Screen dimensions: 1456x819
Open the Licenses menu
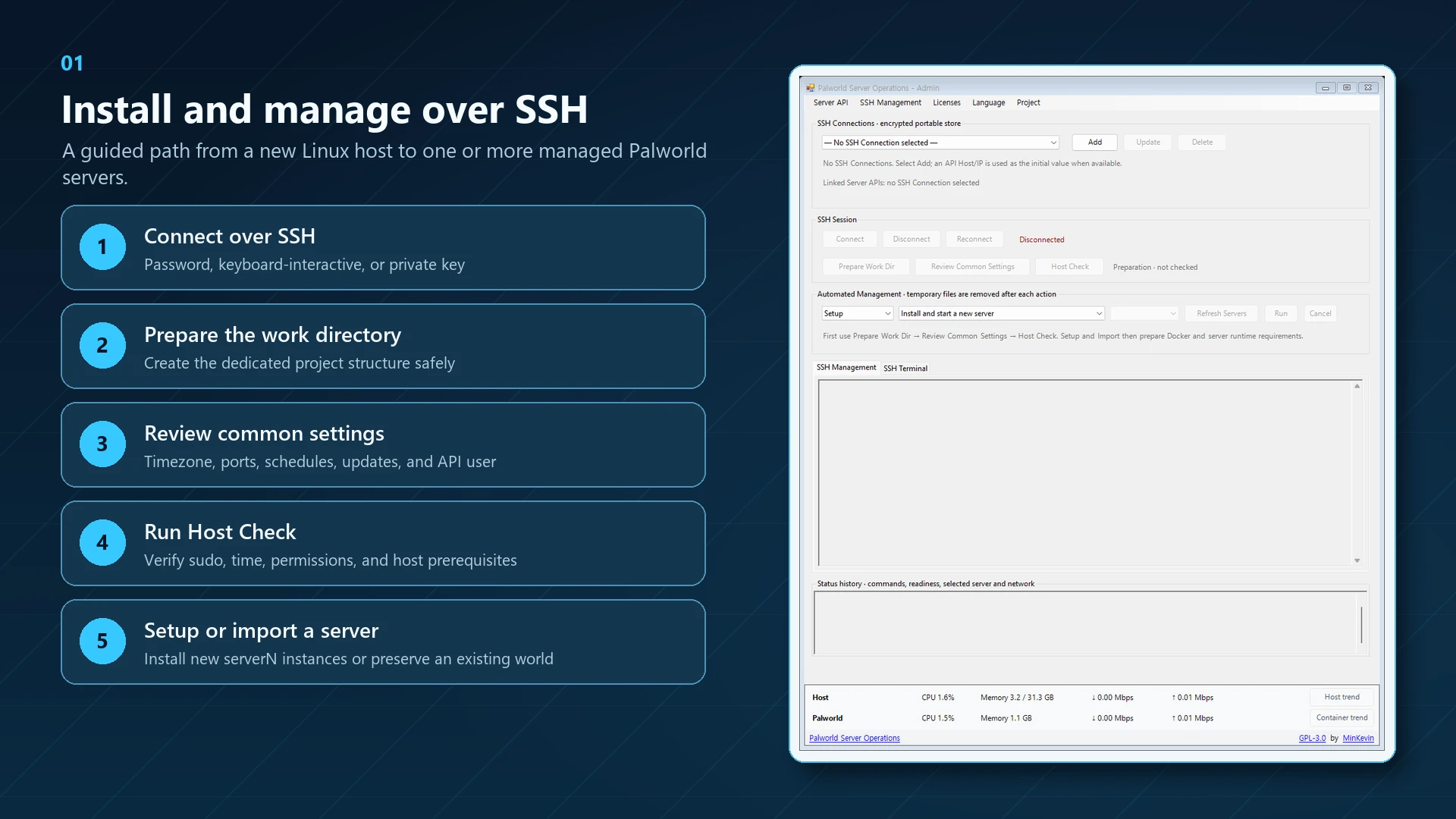click(x=946, y=103)
